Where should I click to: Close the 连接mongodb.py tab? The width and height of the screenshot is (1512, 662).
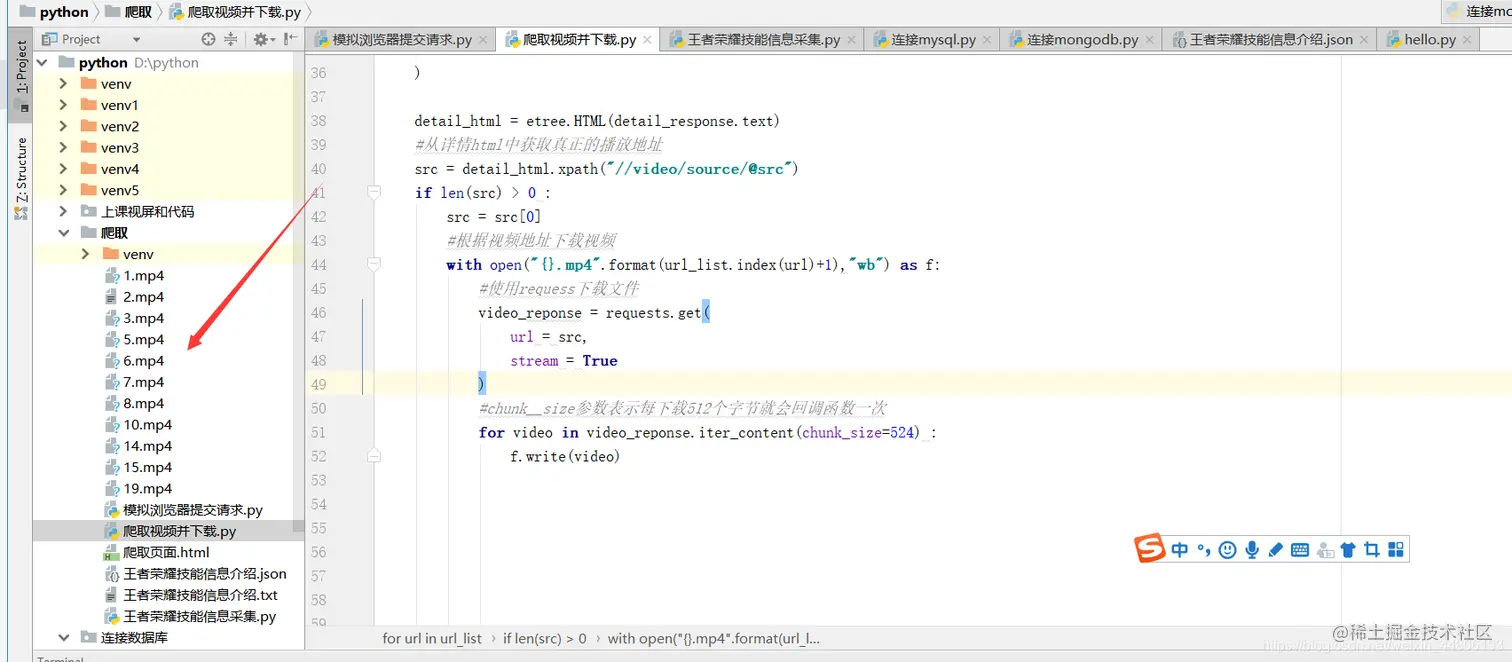coord(1150,40)
